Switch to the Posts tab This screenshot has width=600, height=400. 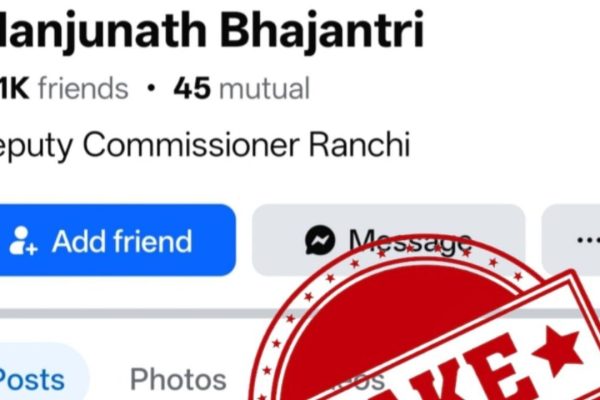pos(33,380)
